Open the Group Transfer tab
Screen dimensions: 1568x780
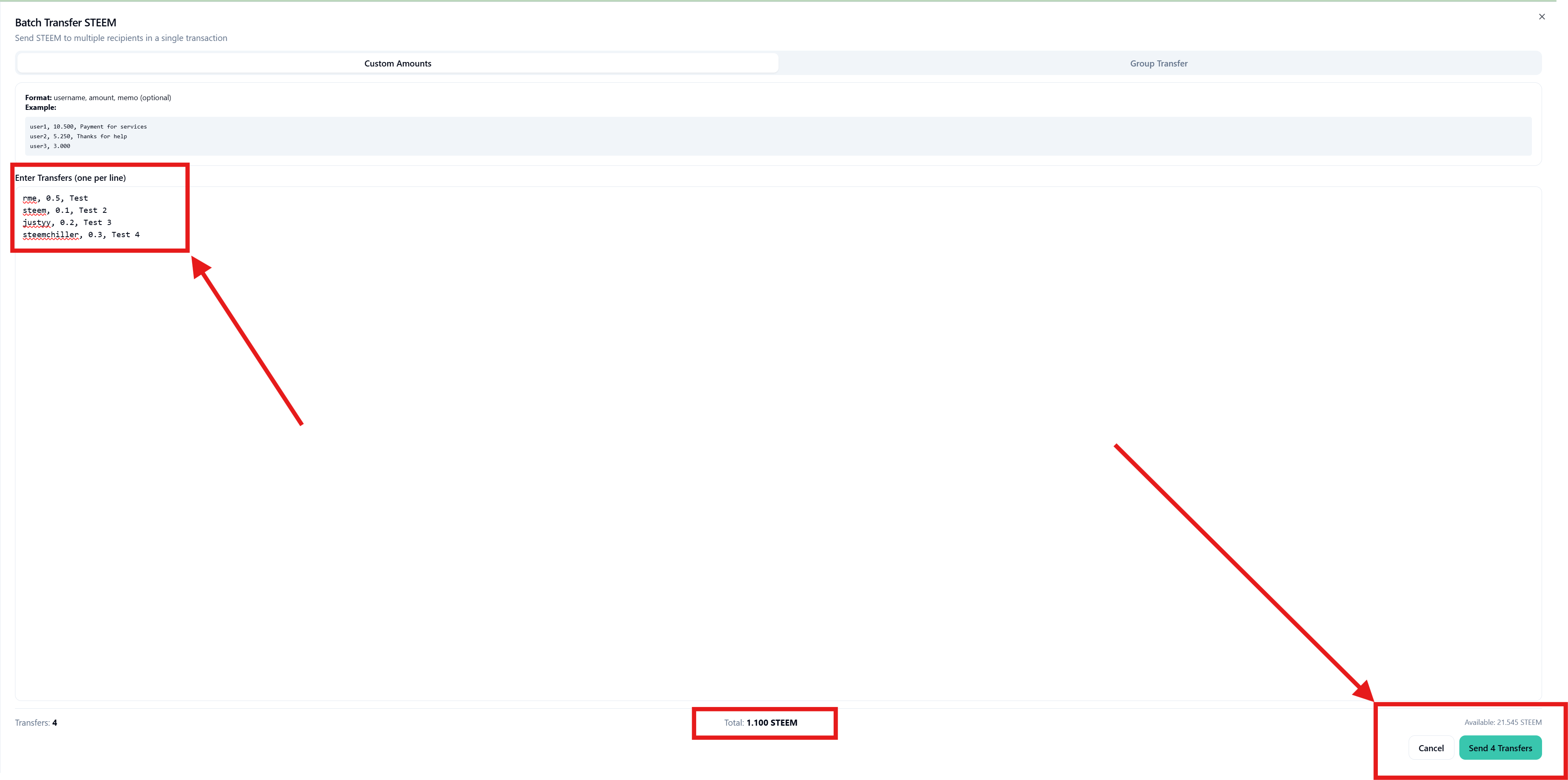coord(1158,63)
